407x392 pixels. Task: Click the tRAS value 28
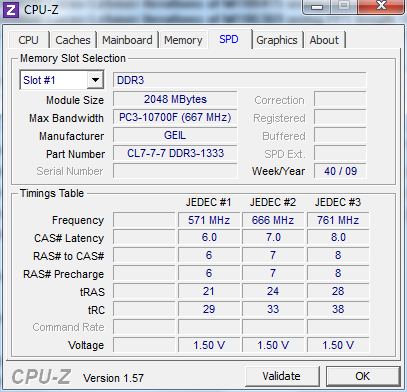coord(338,291)
